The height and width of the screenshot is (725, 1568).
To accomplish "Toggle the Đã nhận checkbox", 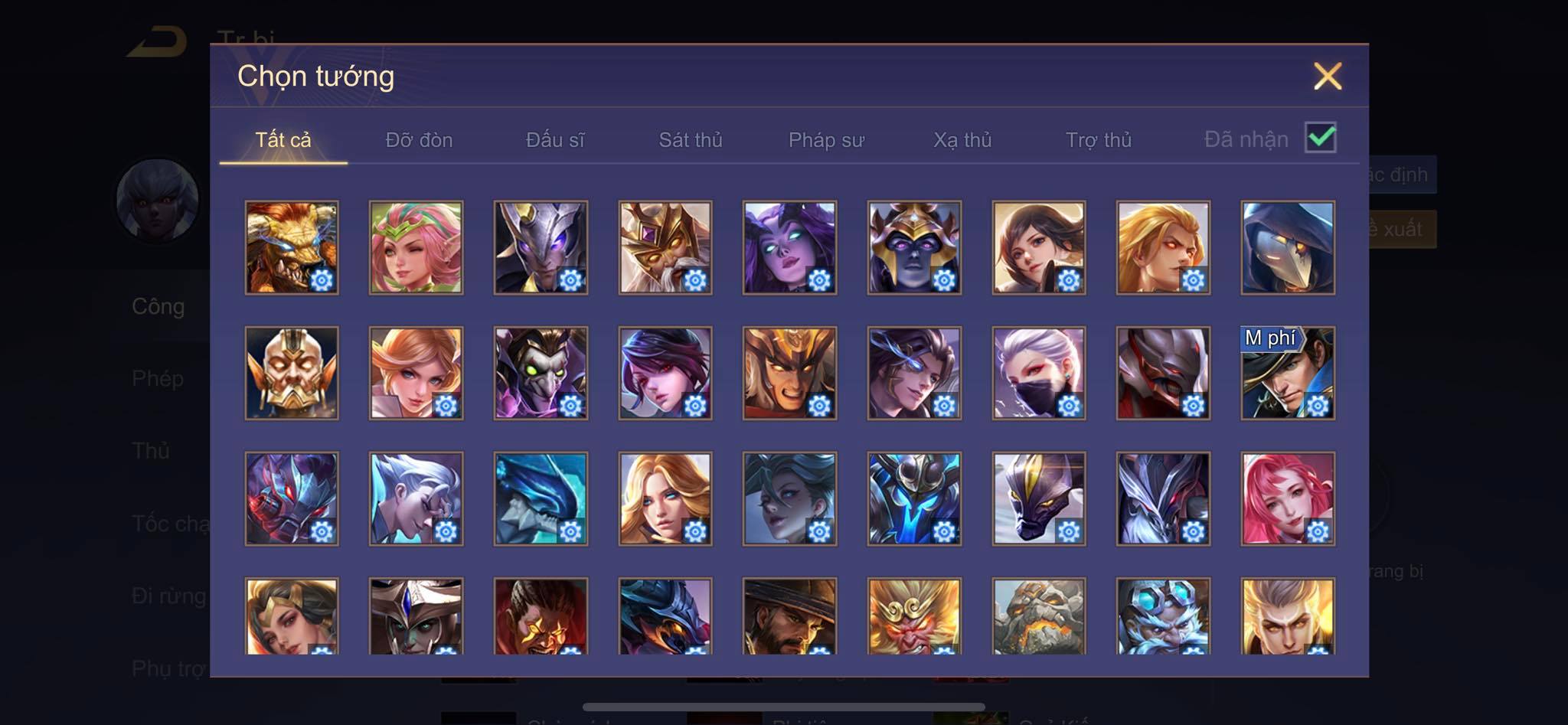I will point(1321,138).
